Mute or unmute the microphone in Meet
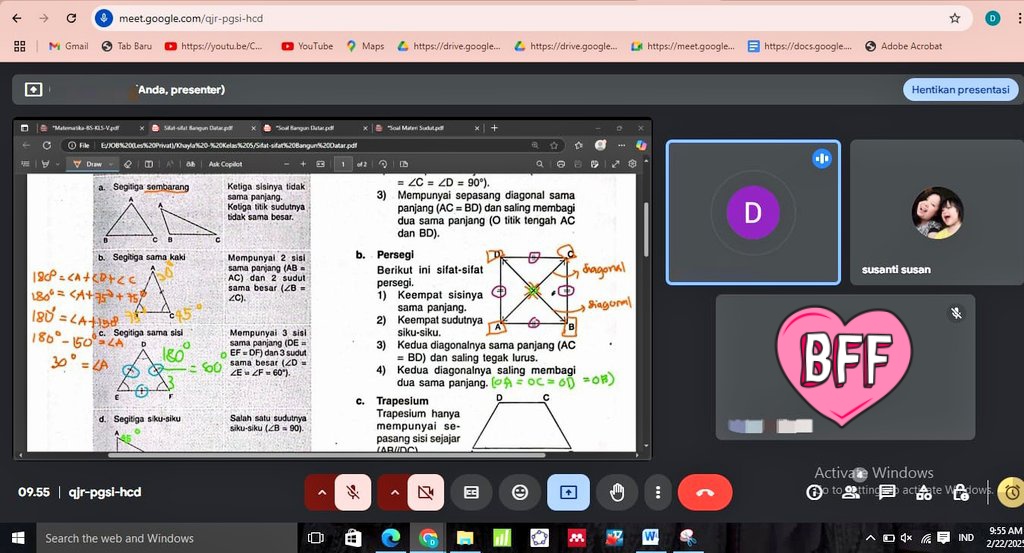Image resolution: width=1024 pixels, height=553 pixels. click(353, 492)
